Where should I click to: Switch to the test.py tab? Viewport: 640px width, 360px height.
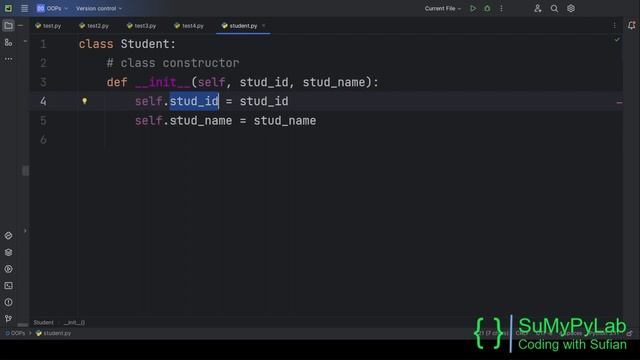click(48, 26)
